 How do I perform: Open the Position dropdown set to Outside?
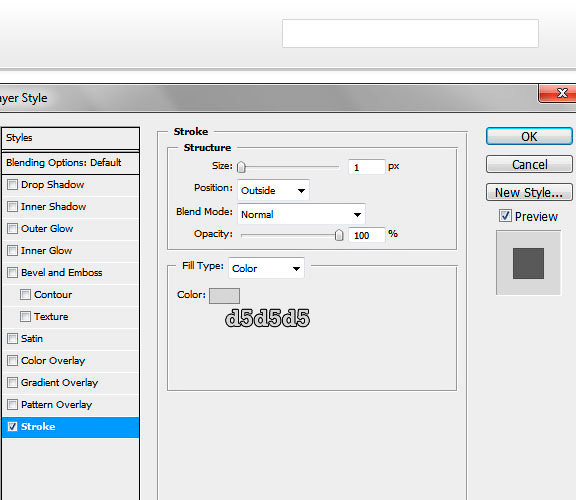pyautogui.click(x=273, y=190)
